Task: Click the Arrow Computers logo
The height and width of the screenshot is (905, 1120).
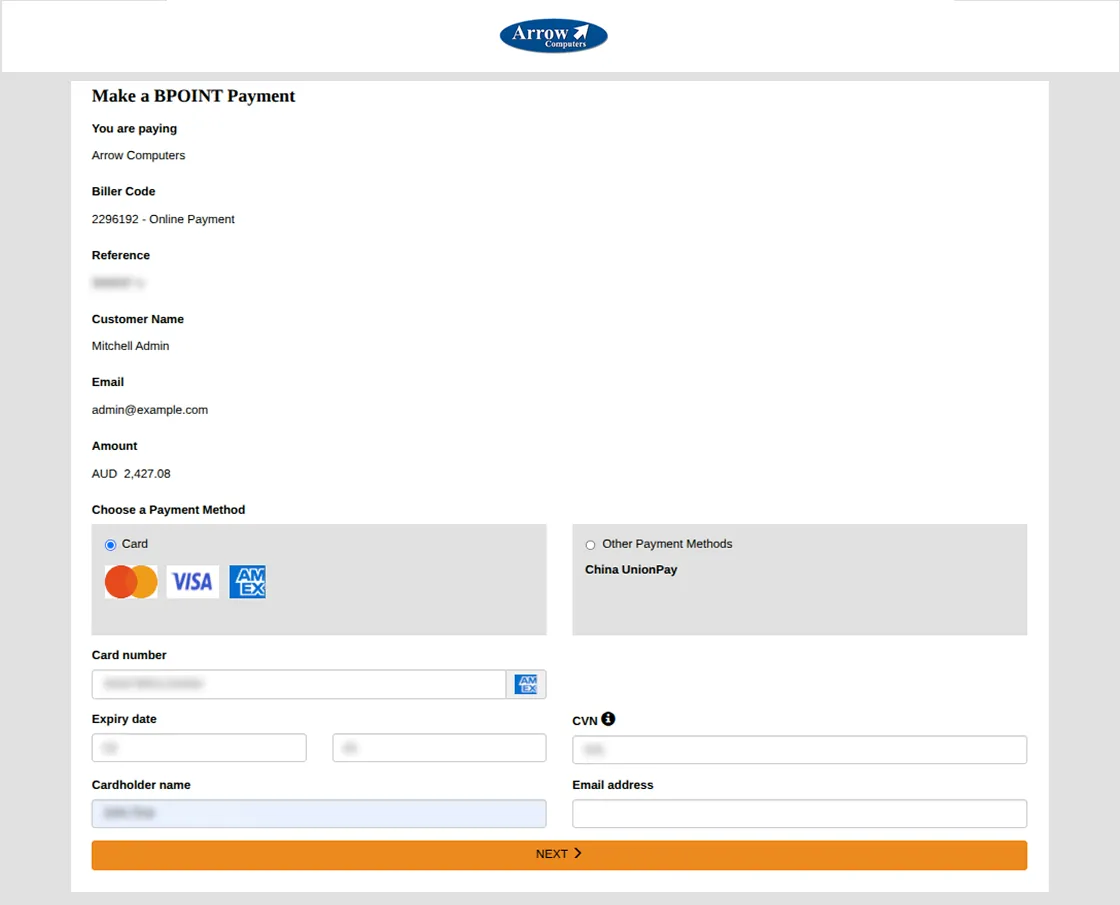Action: (554, 36)
